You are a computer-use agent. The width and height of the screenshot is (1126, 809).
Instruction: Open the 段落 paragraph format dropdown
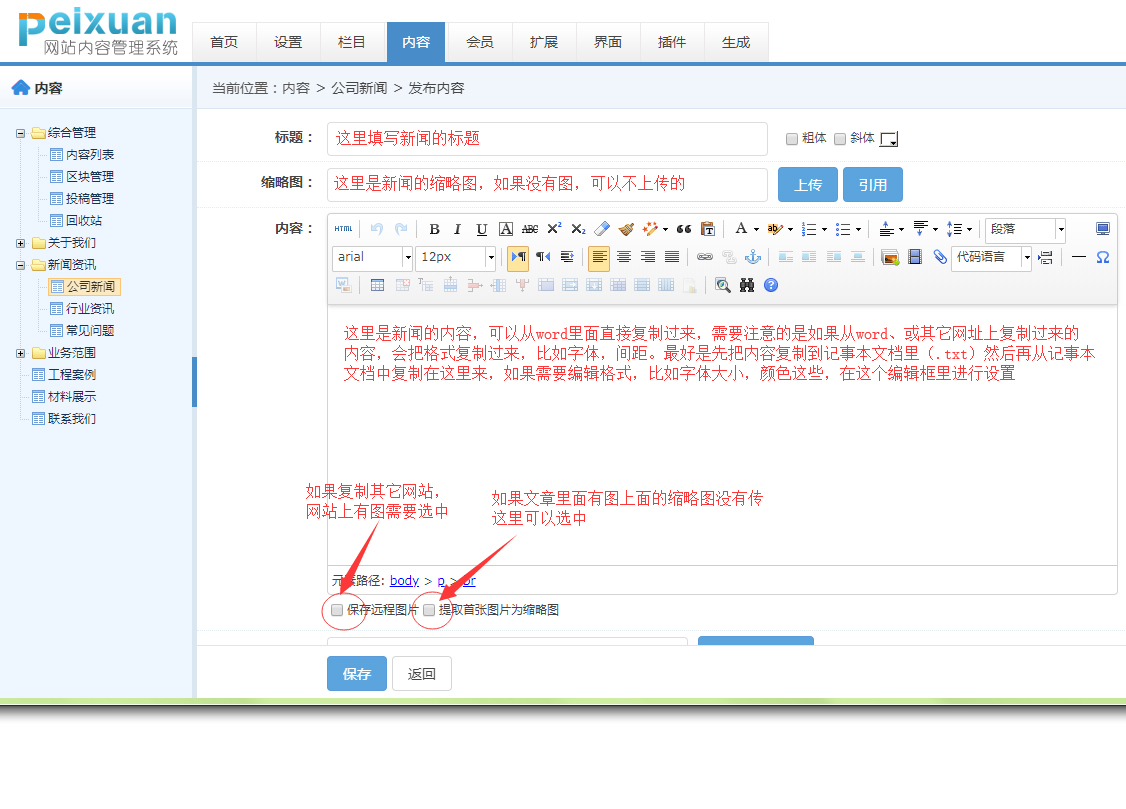[x=1025, y=230]
